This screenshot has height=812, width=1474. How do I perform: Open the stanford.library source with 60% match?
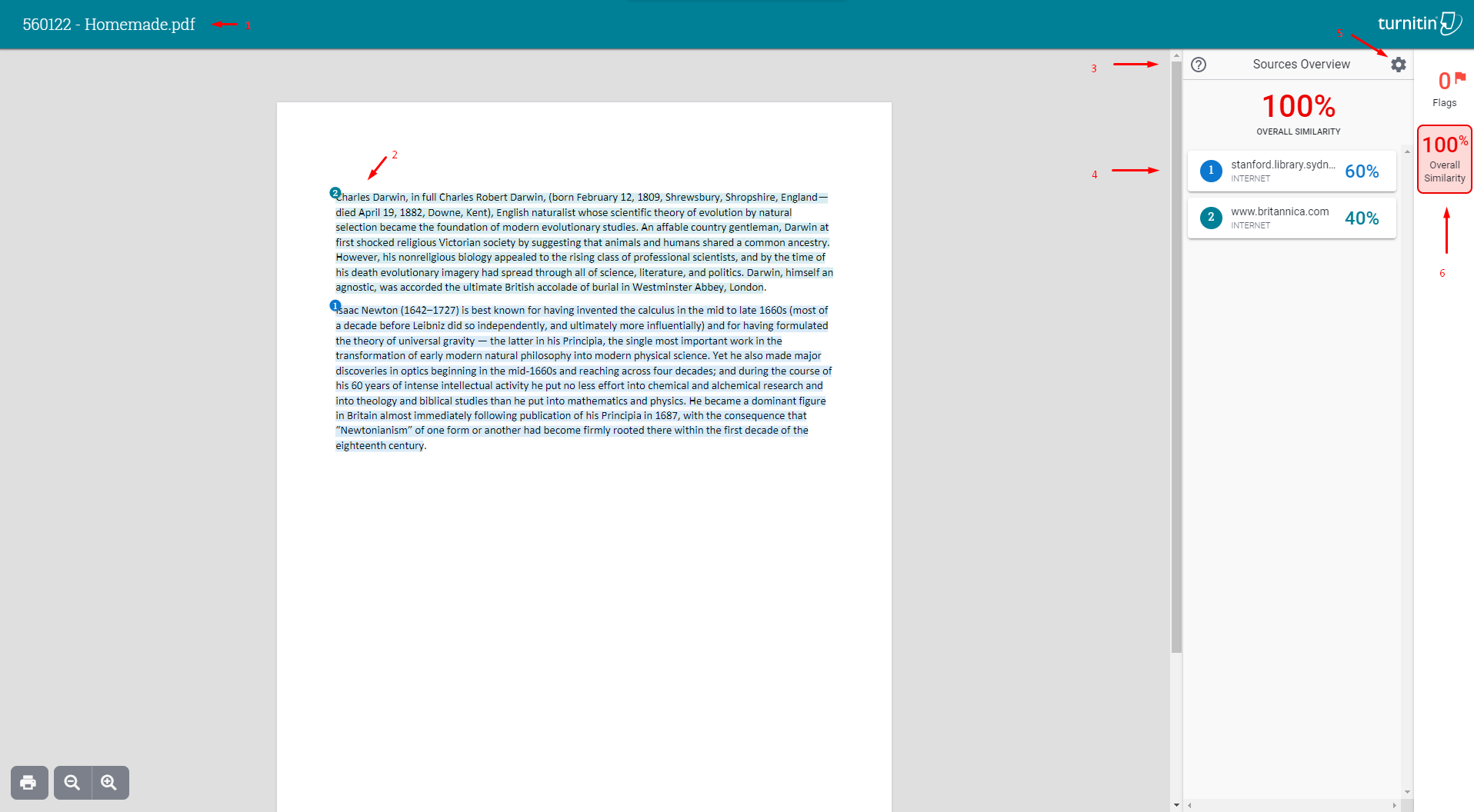pos(1292,171)
